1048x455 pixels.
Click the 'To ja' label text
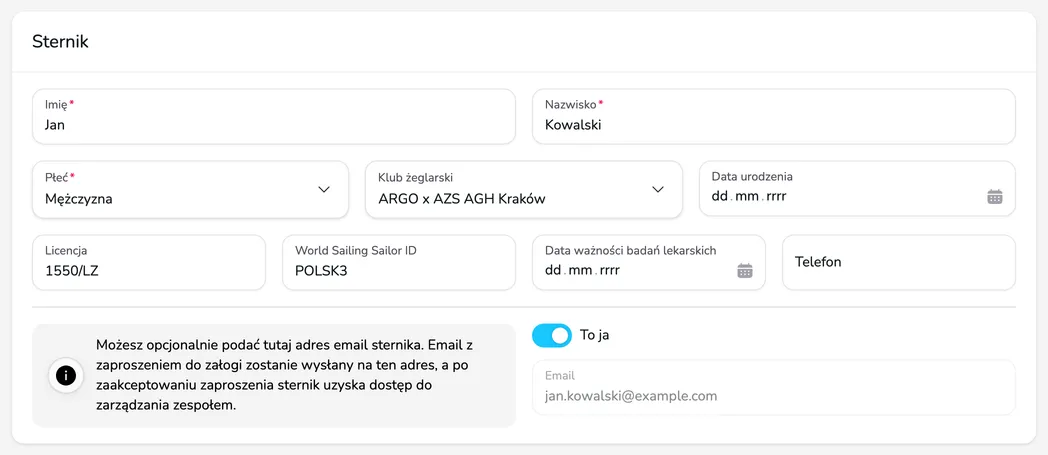coord(594,335)
